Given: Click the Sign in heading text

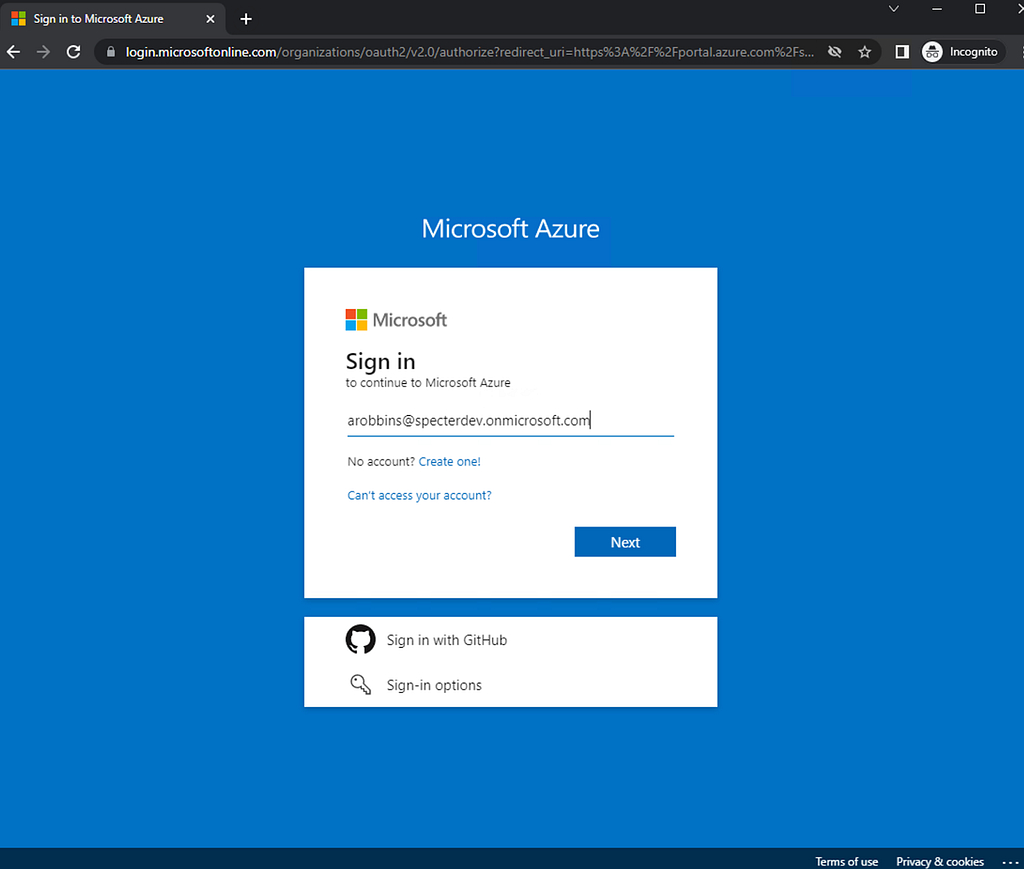Looking at the screenshot, I should coord(380,361).
